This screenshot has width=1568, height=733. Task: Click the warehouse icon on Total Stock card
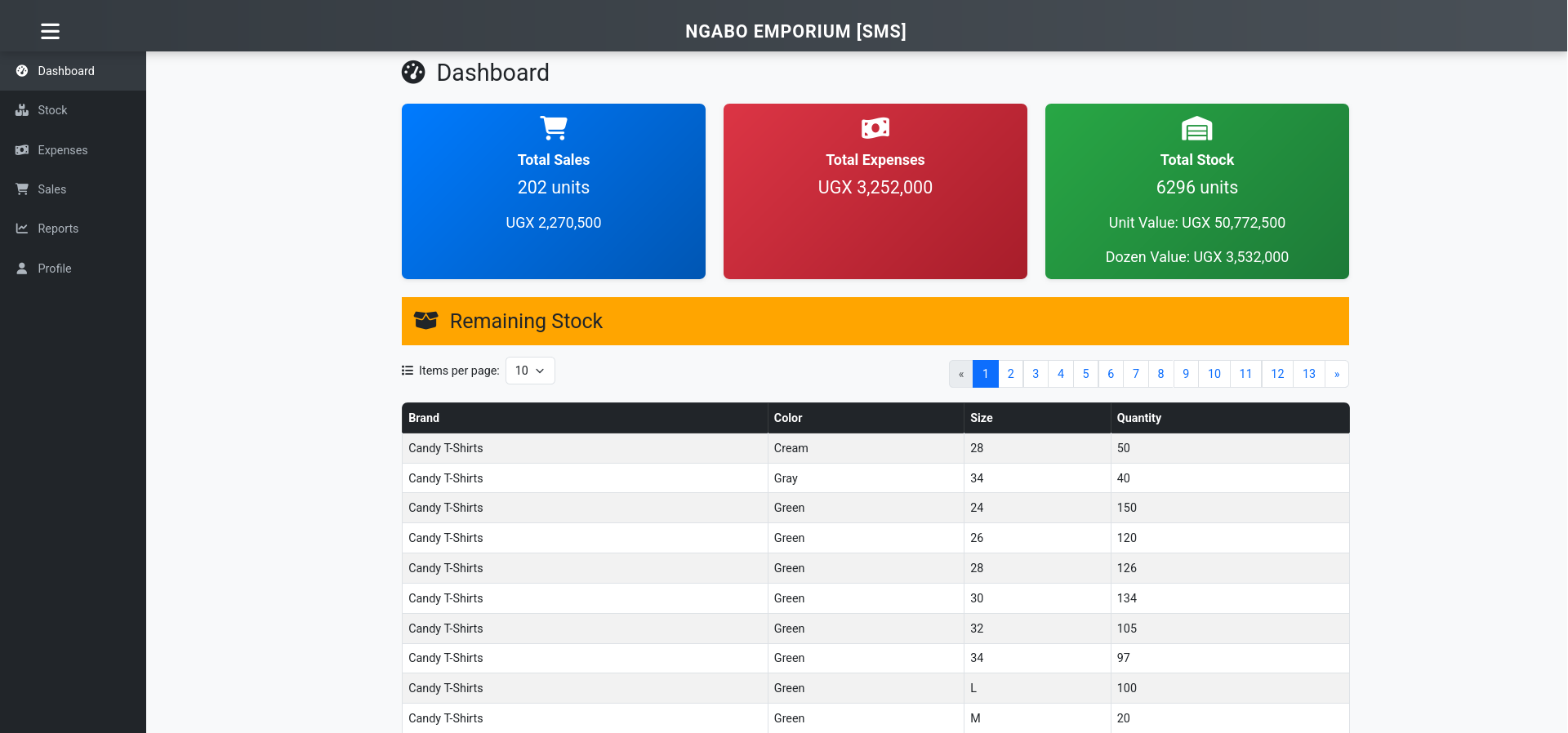1197,128
